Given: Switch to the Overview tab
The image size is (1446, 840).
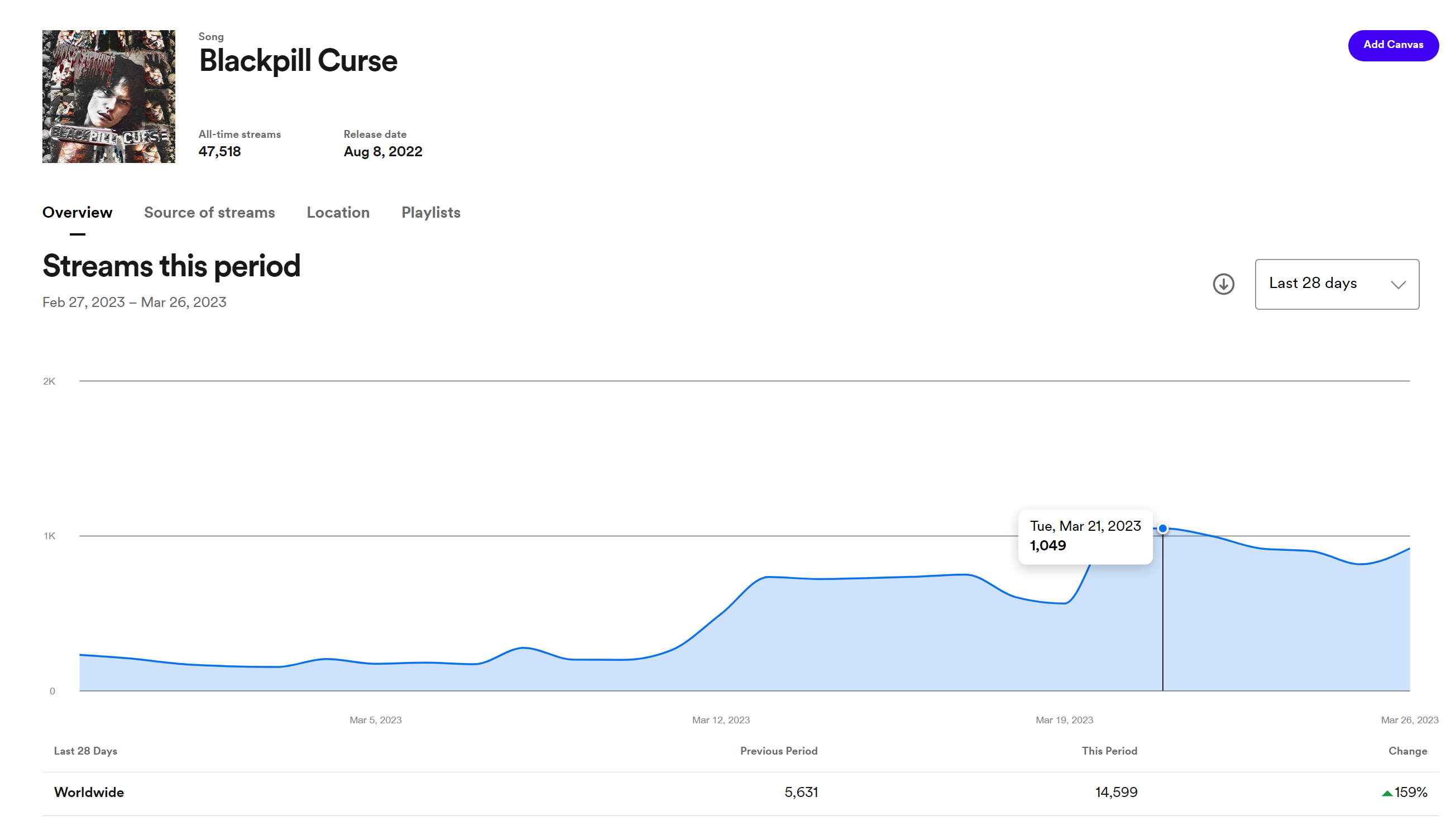Looking at the screenshot, I should click(x=78, y=212).
